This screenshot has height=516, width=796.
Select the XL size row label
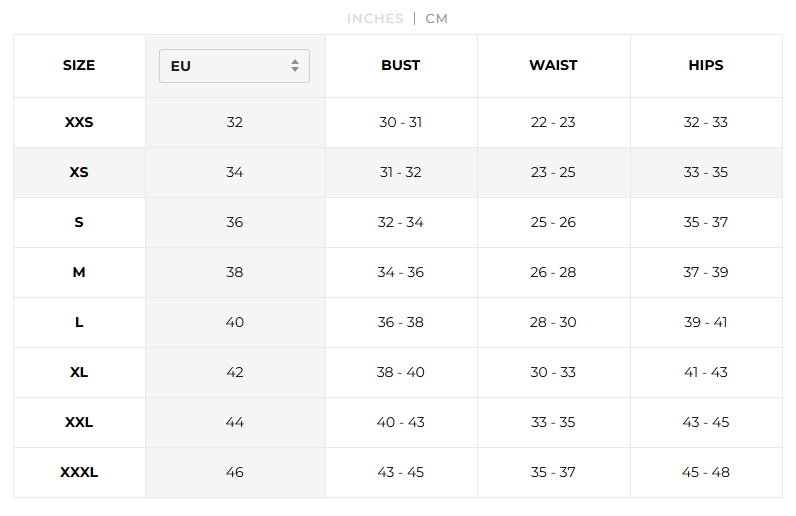click(79, 372)
